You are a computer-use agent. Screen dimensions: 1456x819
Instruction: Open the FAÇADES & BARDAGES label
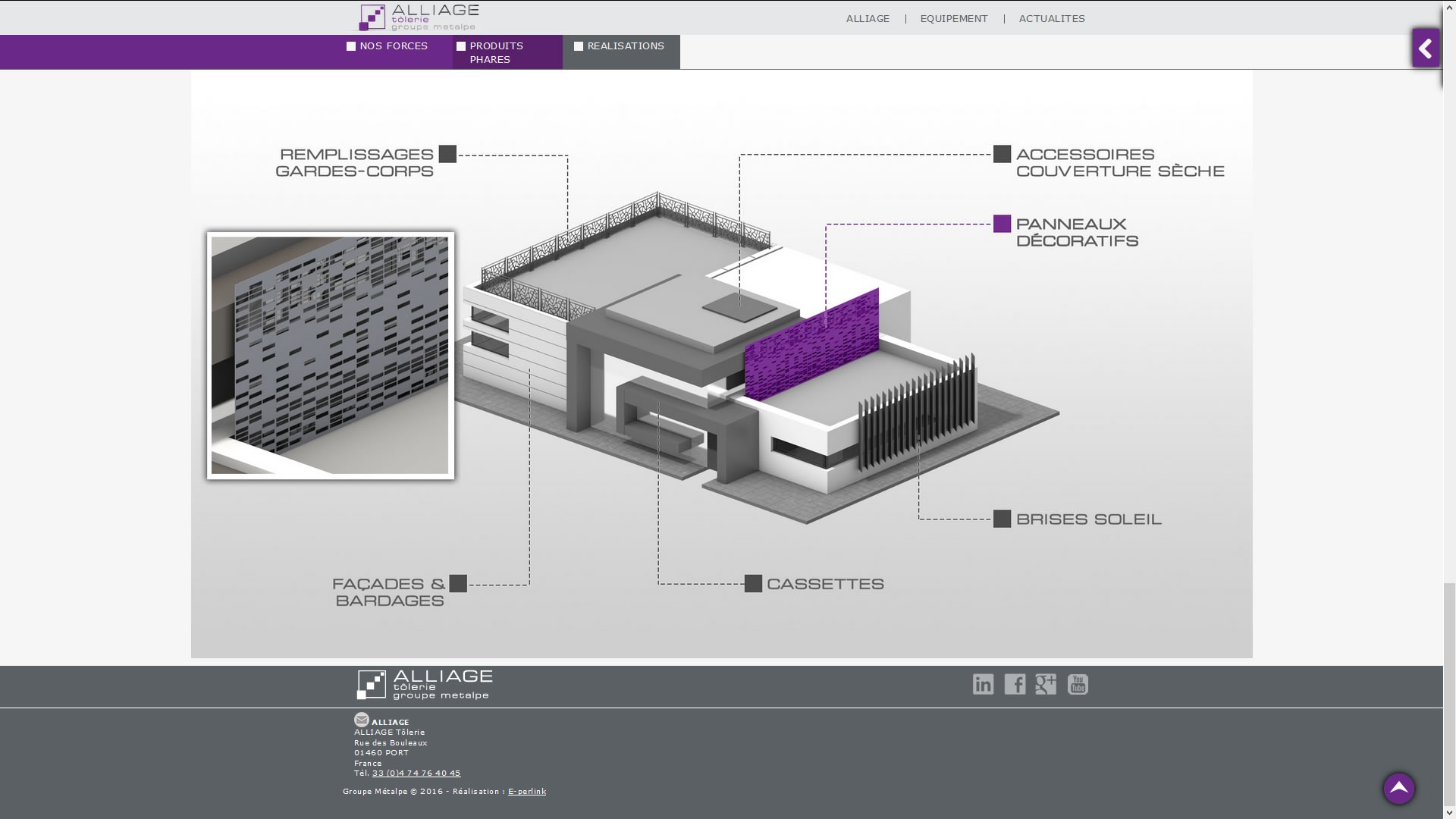click(x=389, y=592)
